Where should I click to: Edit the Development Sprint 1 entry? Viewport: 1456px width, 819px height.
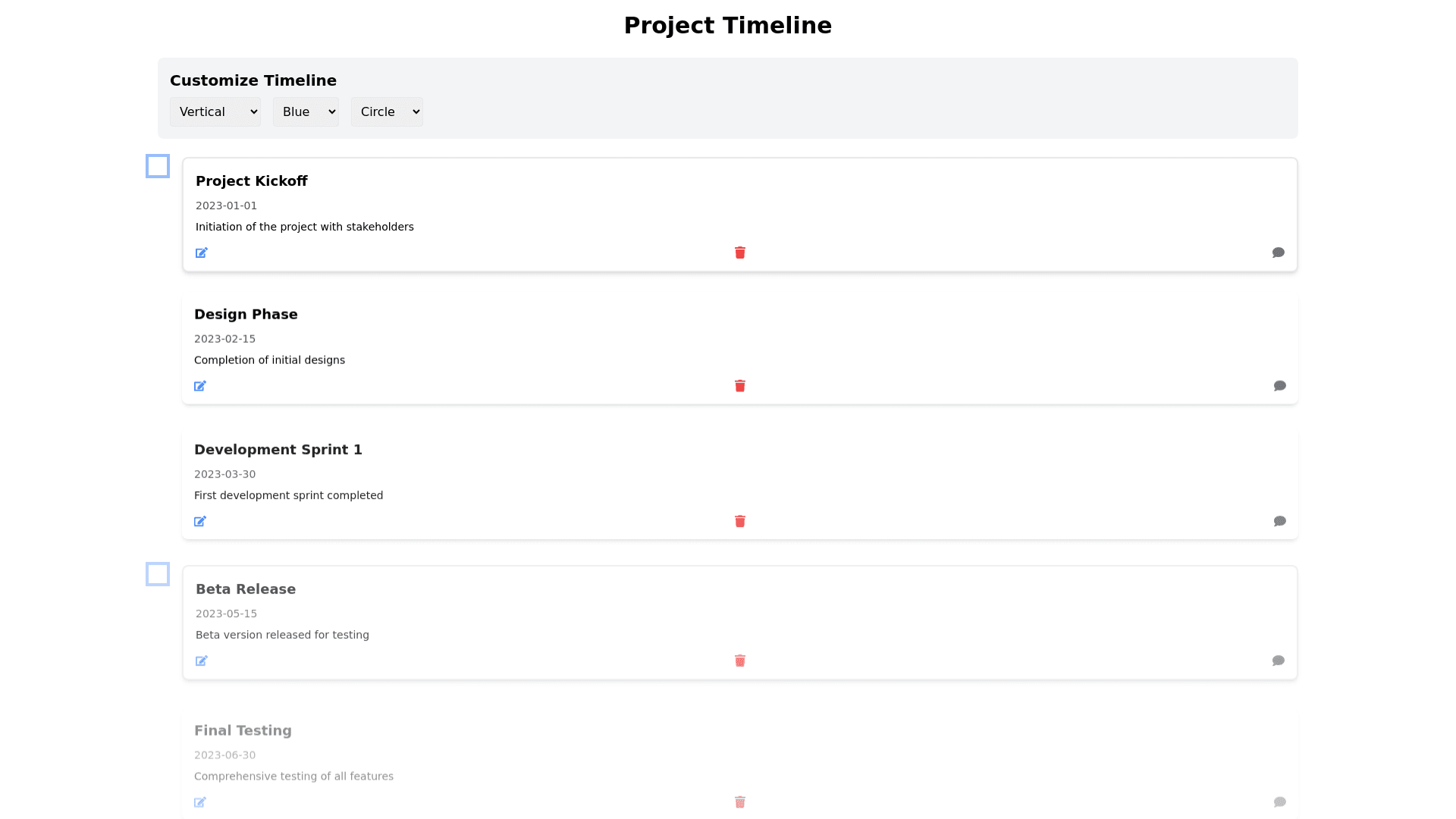200,521
